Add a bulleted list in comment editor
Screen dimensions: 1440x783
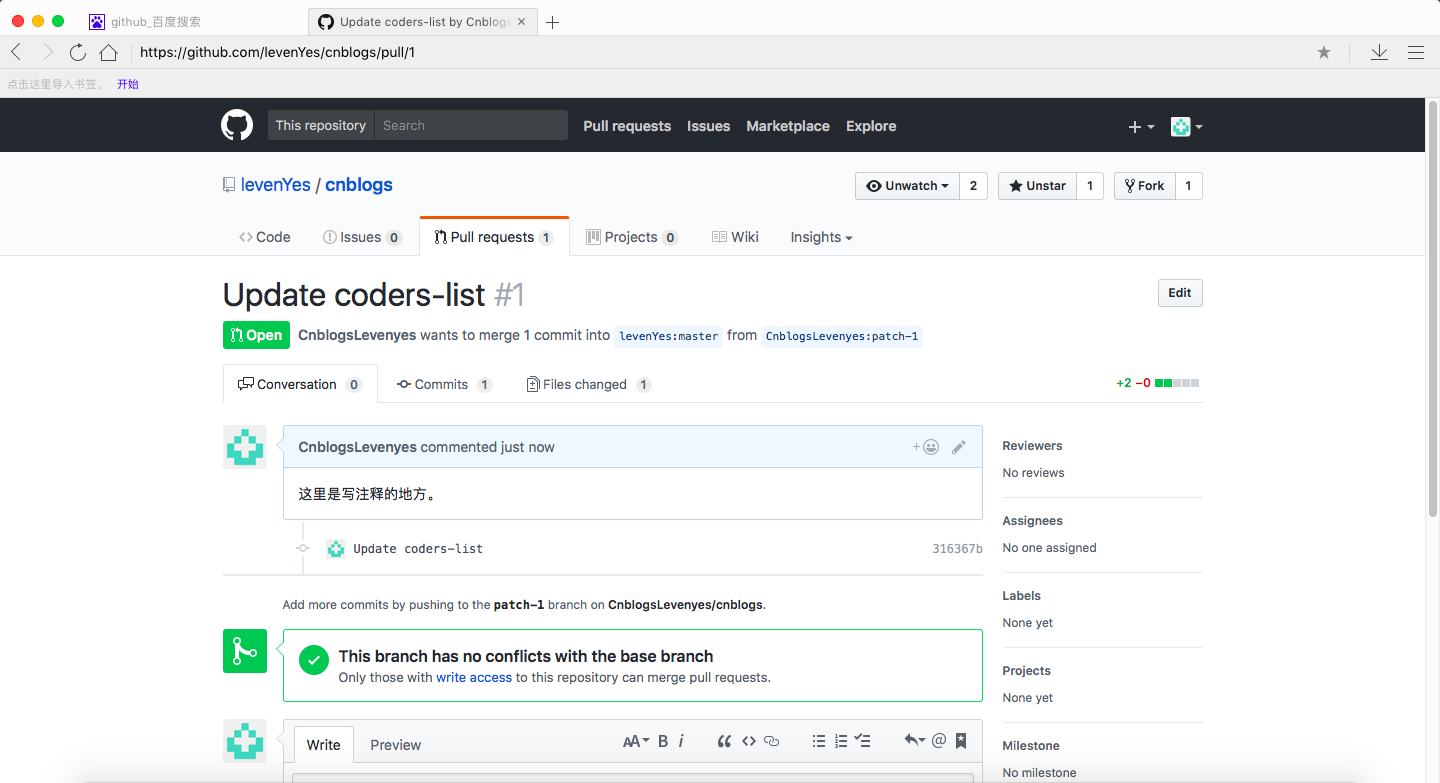[819, 741]
